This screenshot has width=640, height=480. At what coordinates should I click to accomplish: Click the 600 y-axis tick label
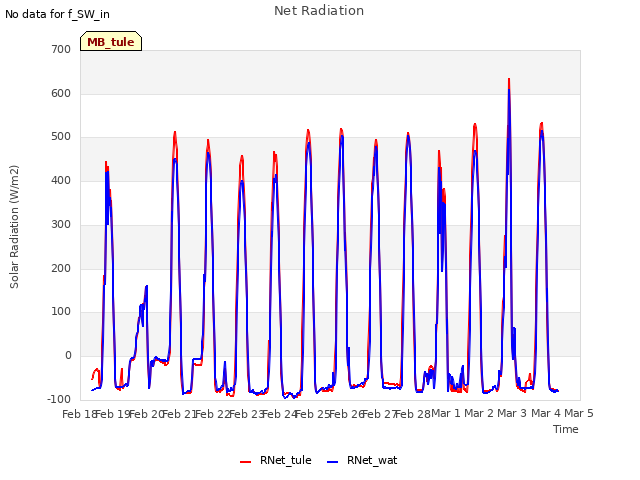(61, 93)
